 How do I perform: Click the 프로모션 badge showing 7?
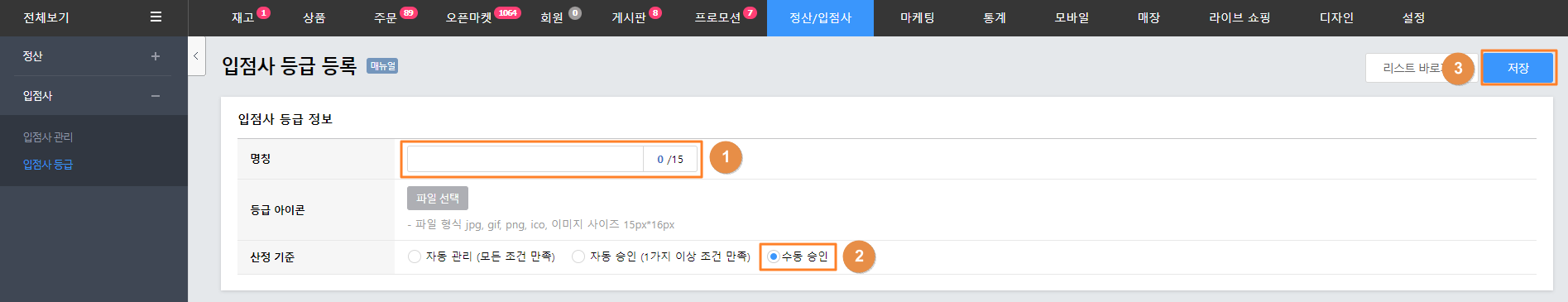click(x=750, y=12)
